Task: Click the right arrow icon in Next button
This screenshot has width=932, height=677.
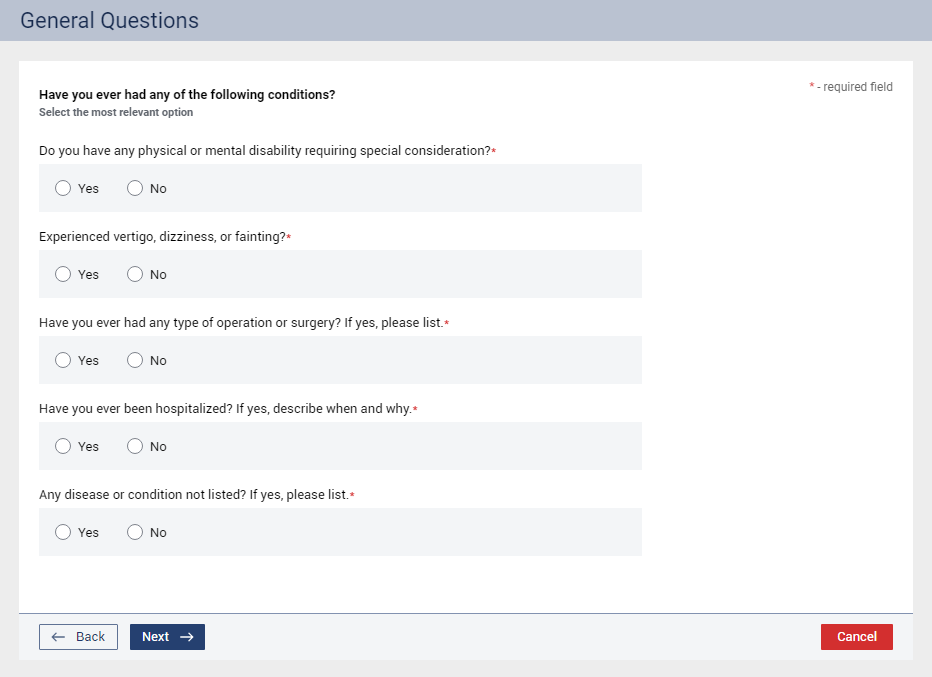Action: [186, 637]
